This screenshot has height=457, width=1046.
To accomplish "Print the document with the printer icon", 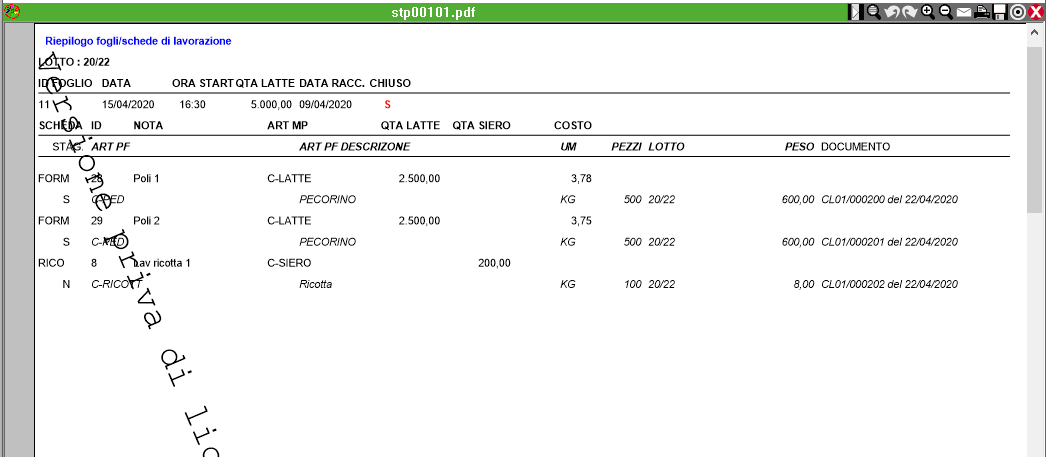I will (x=982, y=12).
